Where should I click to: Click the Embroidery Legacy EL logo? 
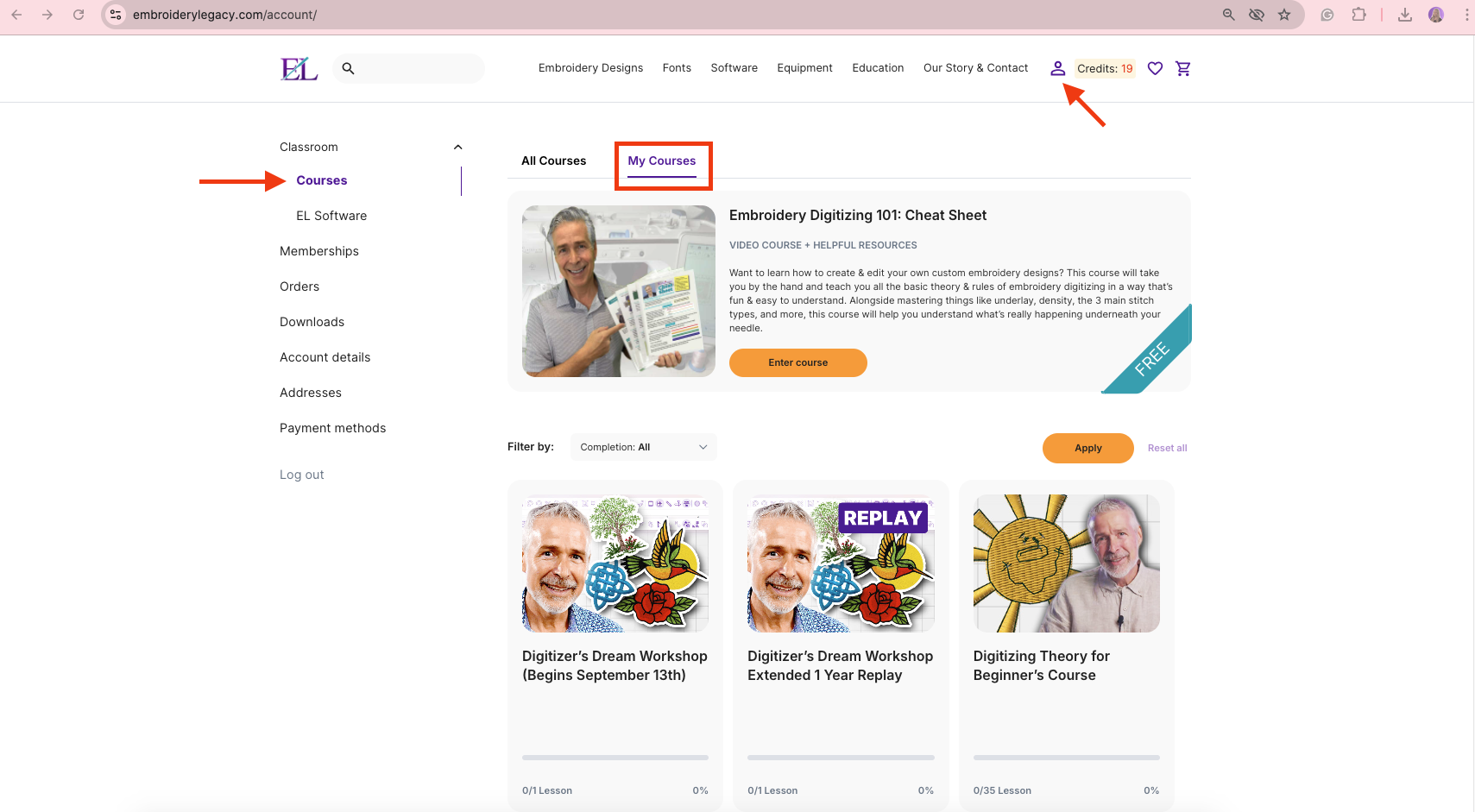tap(299, 68)
